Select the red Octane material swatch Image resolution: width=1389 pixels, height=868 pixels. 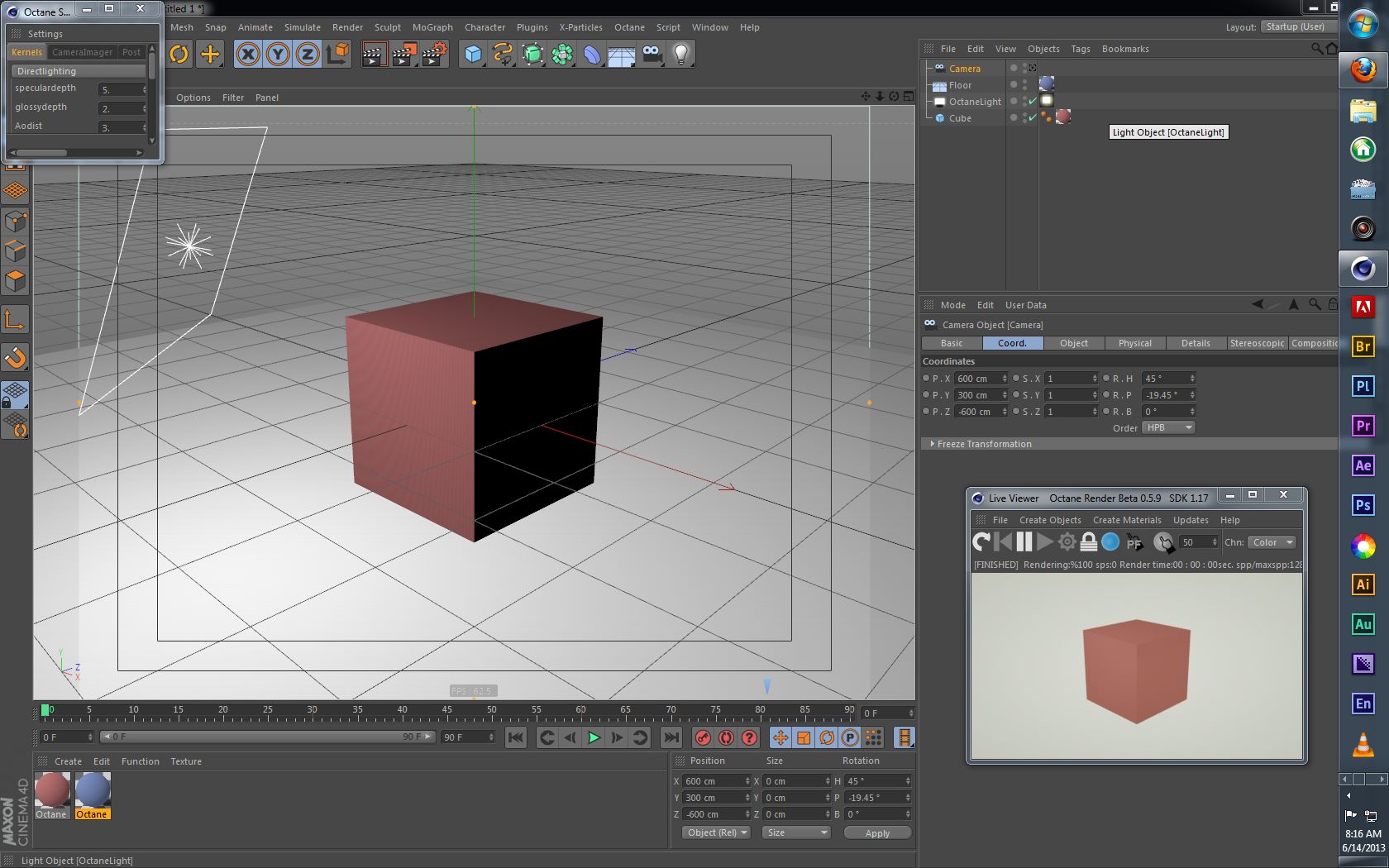(x=52, y=791)
